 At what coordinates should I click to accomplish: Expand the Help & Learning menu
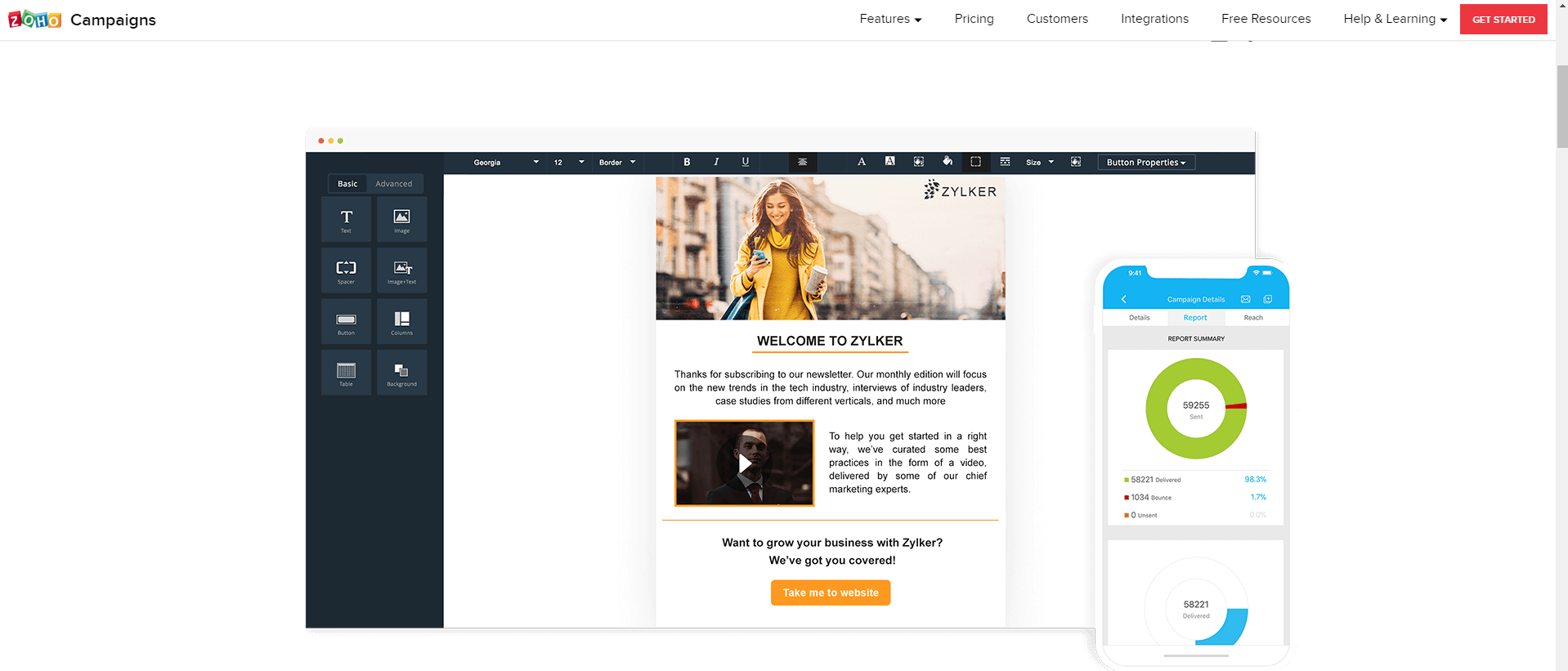point(1395,19)
